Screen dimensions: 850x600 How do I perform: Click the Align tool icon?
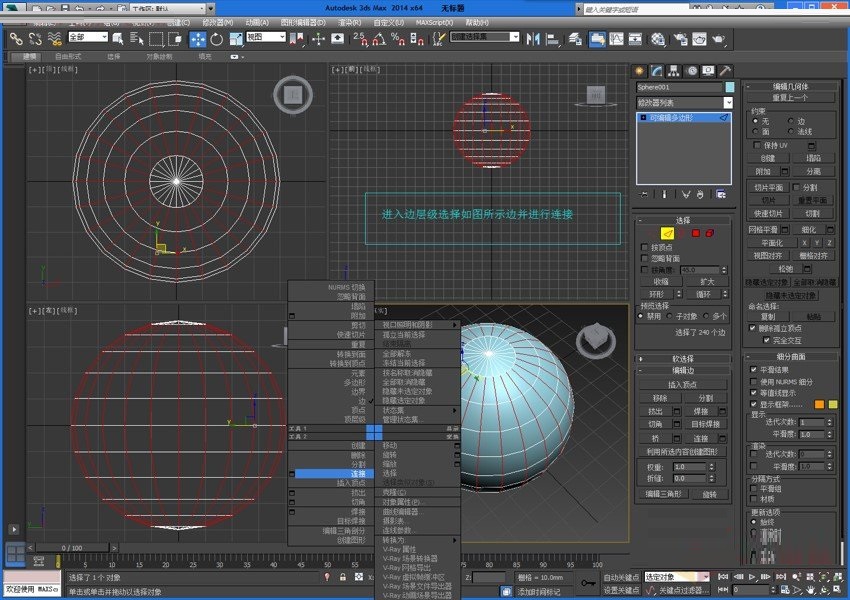pos(552,39)
